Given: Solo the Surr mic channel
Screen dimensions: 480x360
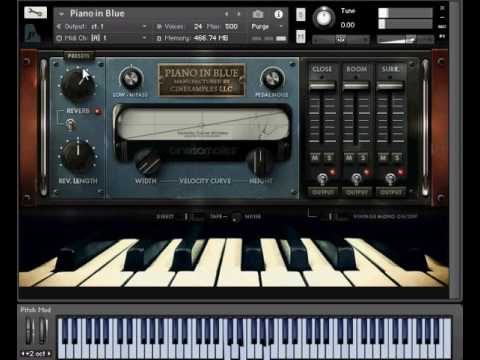Looking at the screenshot, I should (397, 157).
